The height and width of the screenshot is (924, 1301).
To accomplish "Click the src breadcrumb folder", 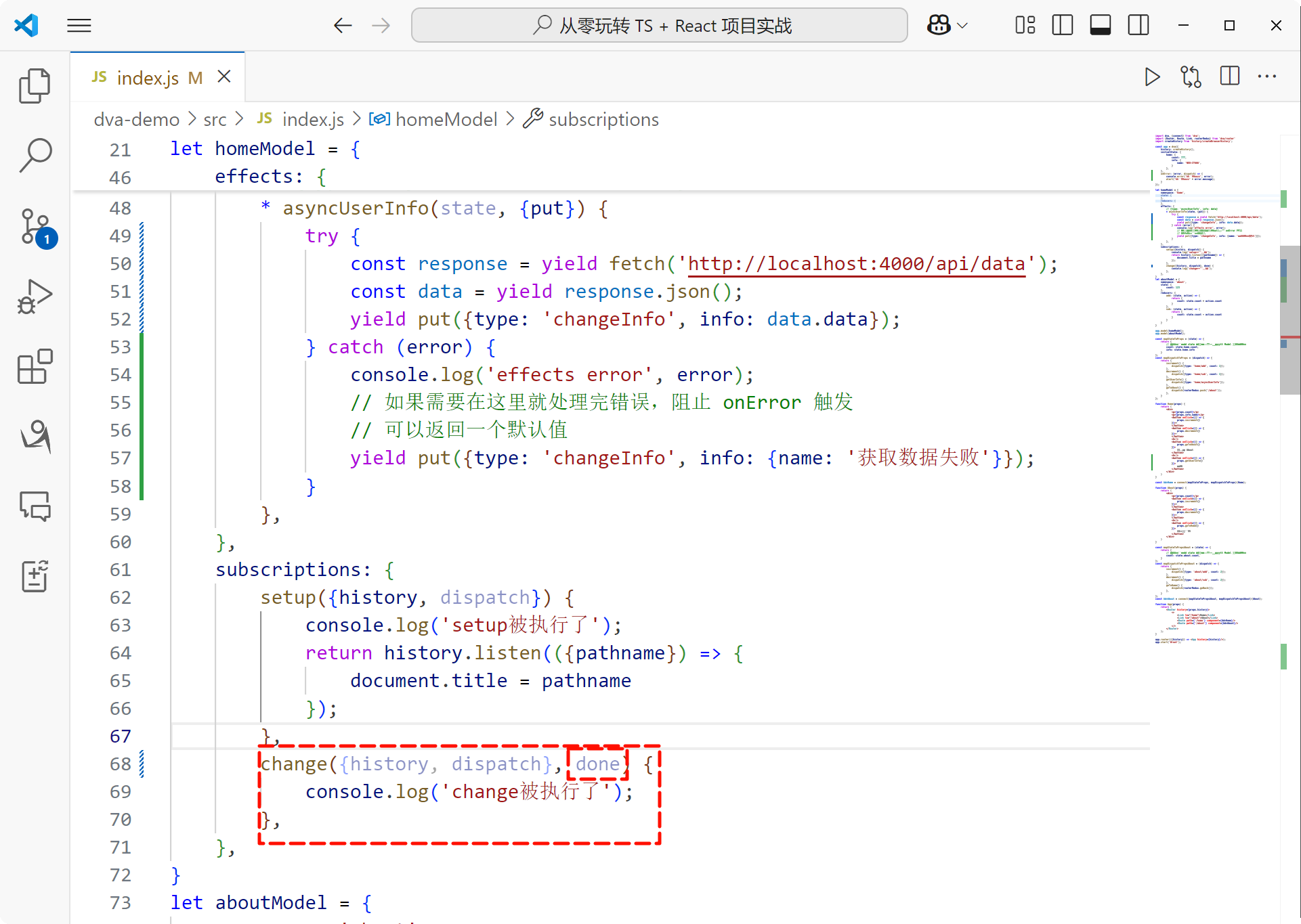I will tap(215, 120).
